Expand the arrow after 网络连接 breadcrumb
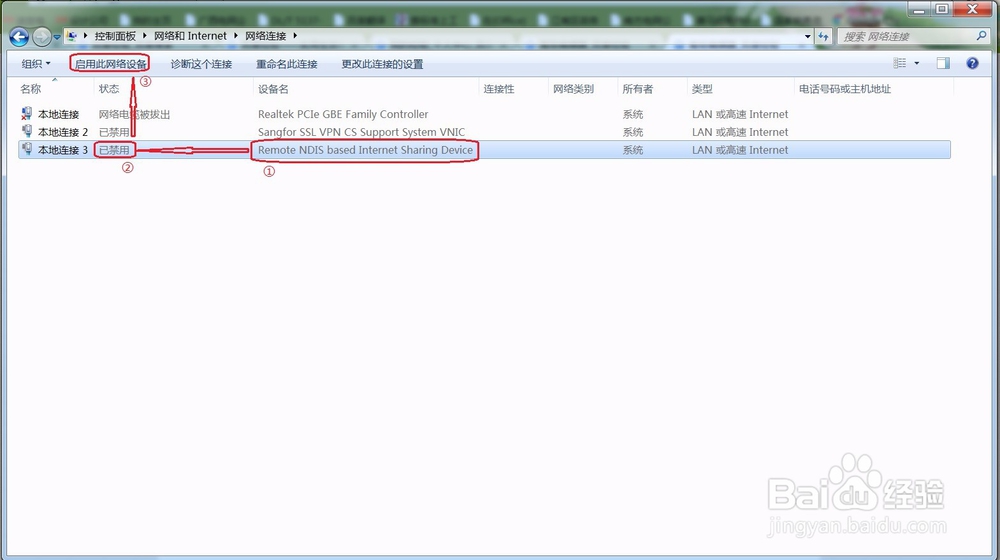1000x560 pixels. 295,36
